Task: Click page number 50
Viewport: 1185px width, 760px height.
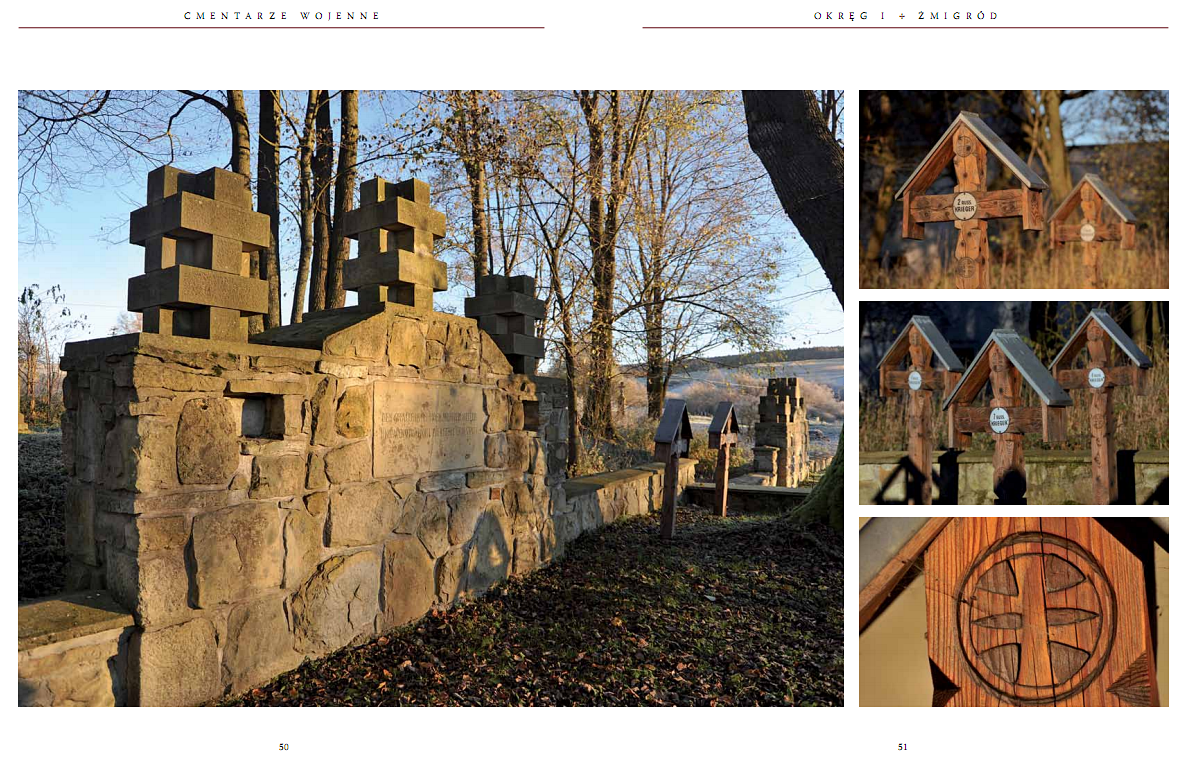Action: click(x=284, y=747)
